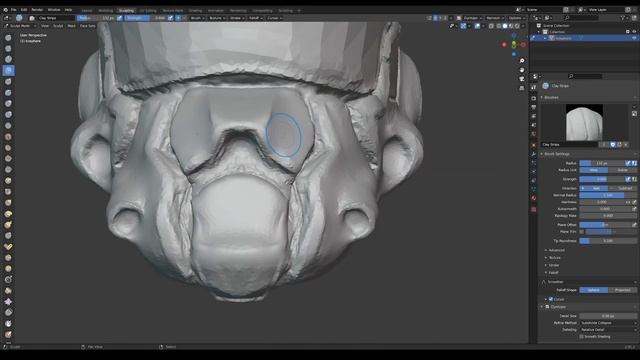Screen dimensions: 640x360
Task: Collapse the Brush Settings panel
Action: coord(556,154)
